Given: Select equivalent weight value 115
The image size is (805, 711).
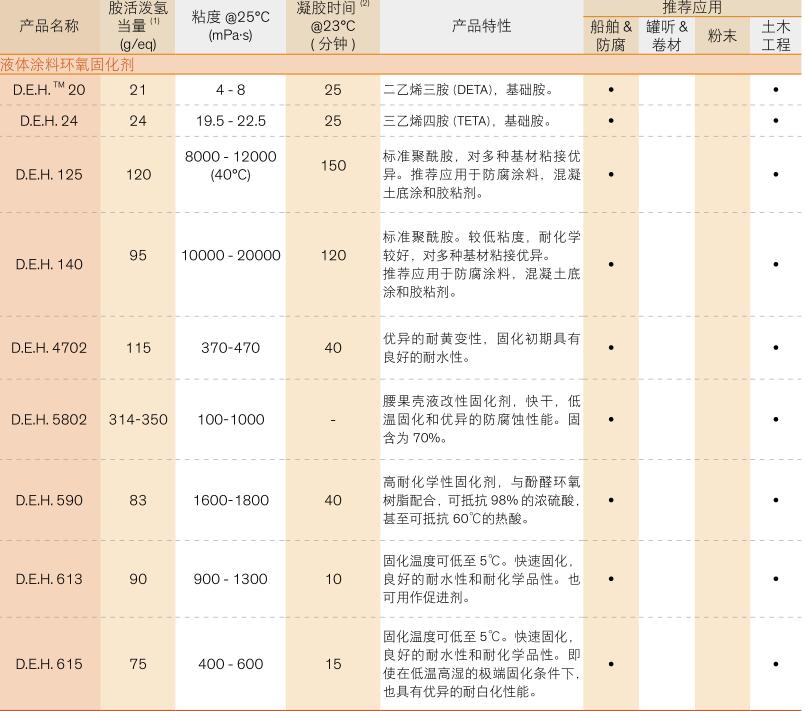Looking at the screenshot, I should pos(138,348).
